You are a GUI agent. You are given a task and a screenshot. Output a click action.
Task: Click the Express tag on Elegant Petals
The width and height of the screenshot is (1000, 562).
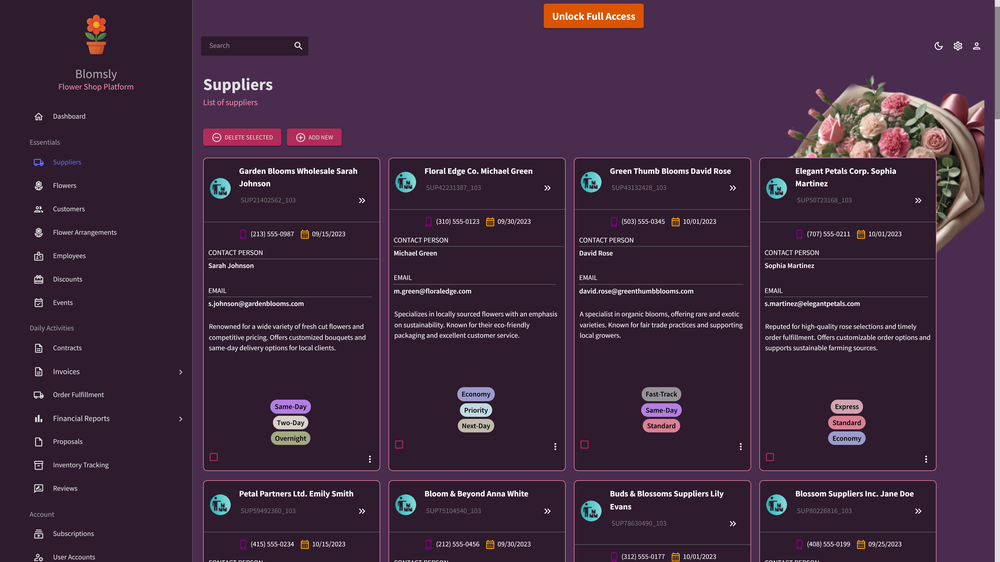coord(846,407)
